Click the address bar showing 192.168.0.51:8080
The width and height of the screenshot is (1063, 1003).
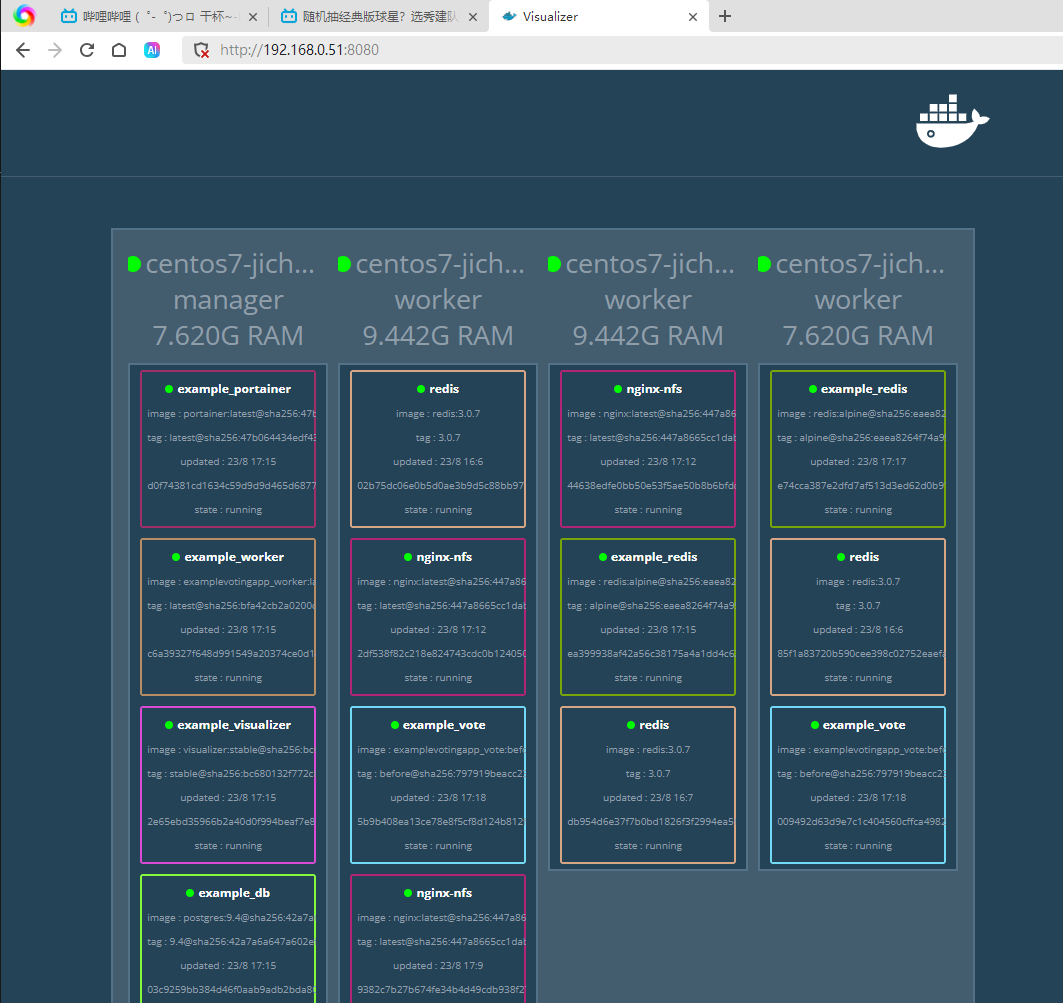point(622,50)
